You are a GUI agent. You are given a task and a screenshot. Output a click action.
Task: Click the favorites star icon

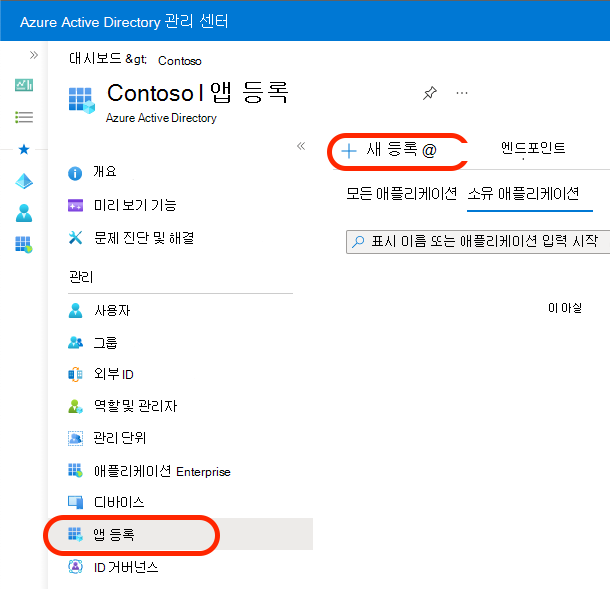point(24,149)
